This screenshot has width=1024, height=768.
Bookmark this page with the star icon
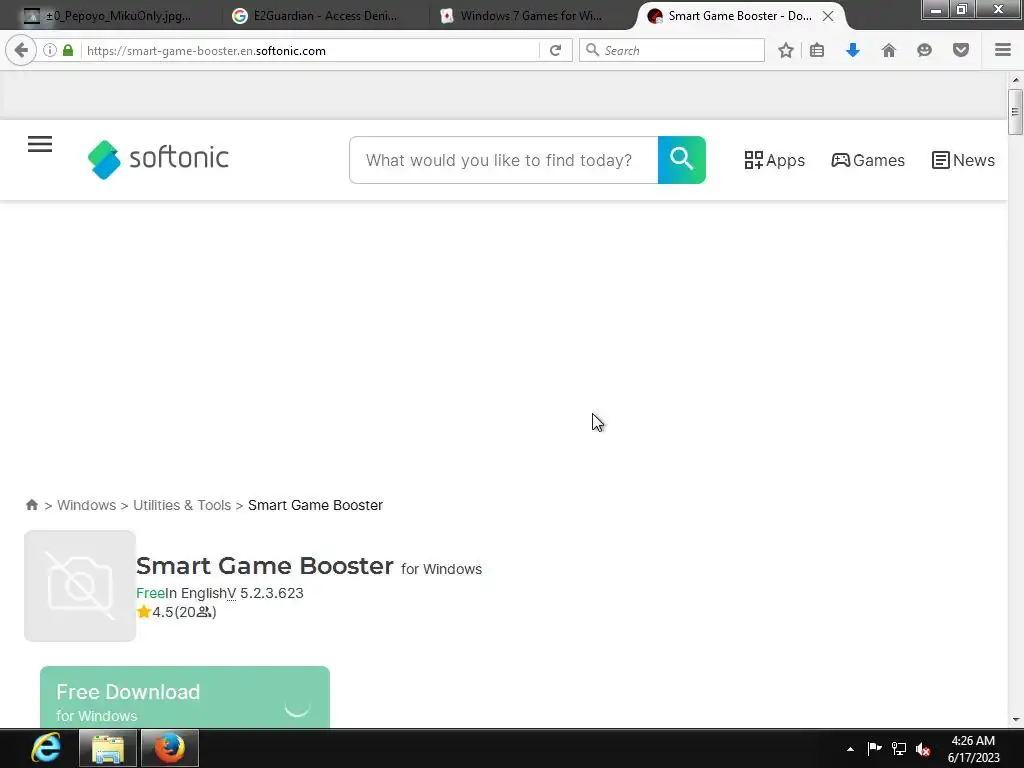(x=786, y=50)
